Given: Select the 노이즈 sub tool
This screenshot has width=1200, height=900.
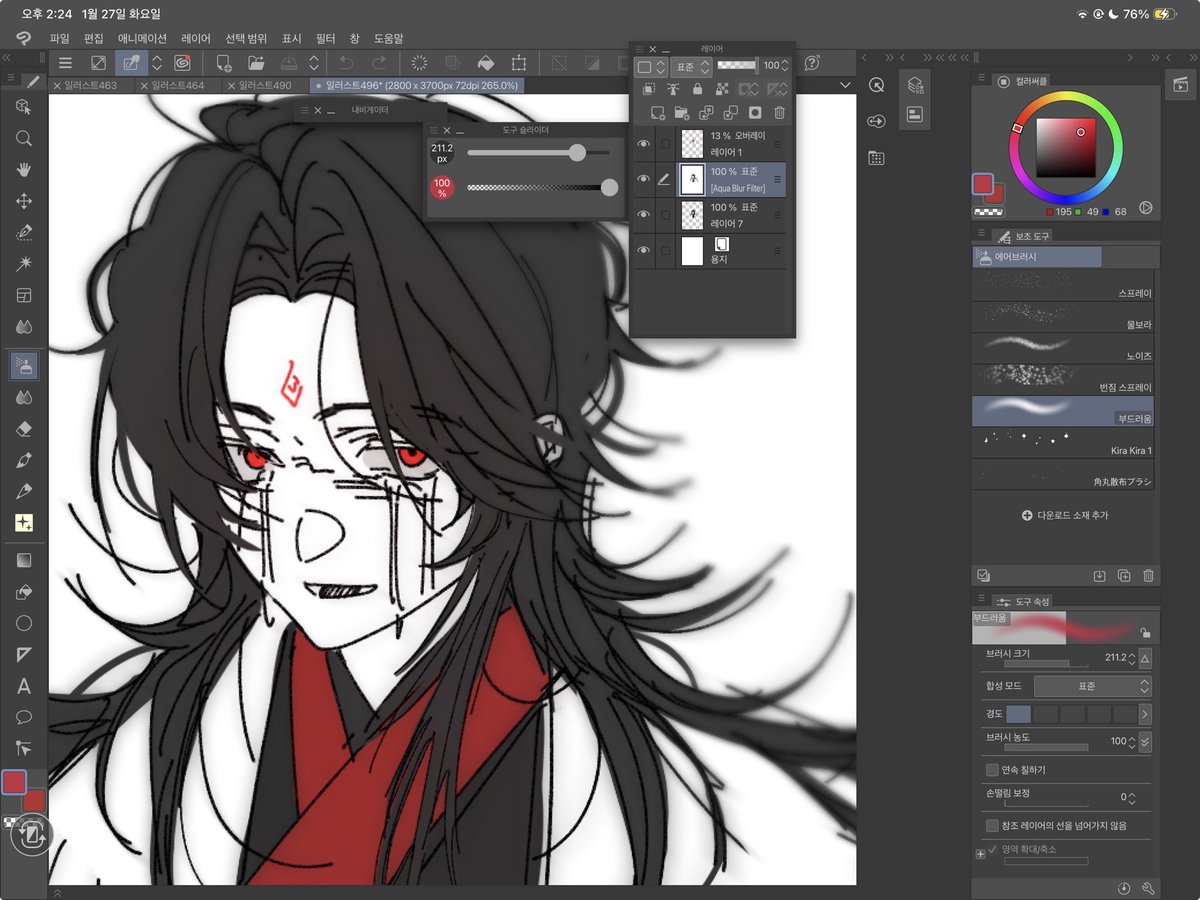Looking at the screenshot, I should point(1063,348).
